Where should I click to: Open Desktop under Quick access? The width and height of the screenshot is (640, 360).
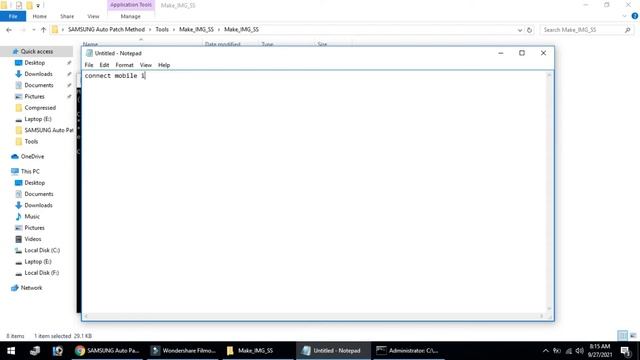tap(35, 63)
